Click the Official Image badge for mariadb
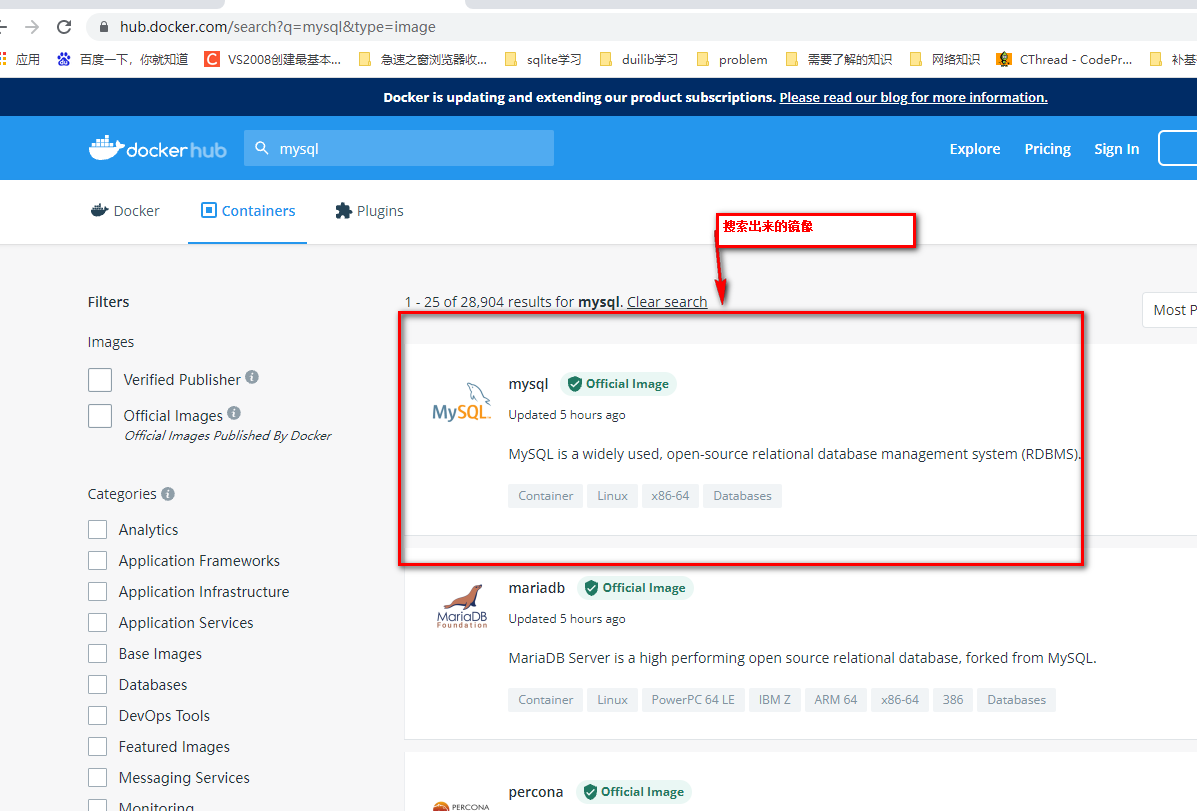The width and height of the screenshot is (1197, 811). (x=635, y=588)
